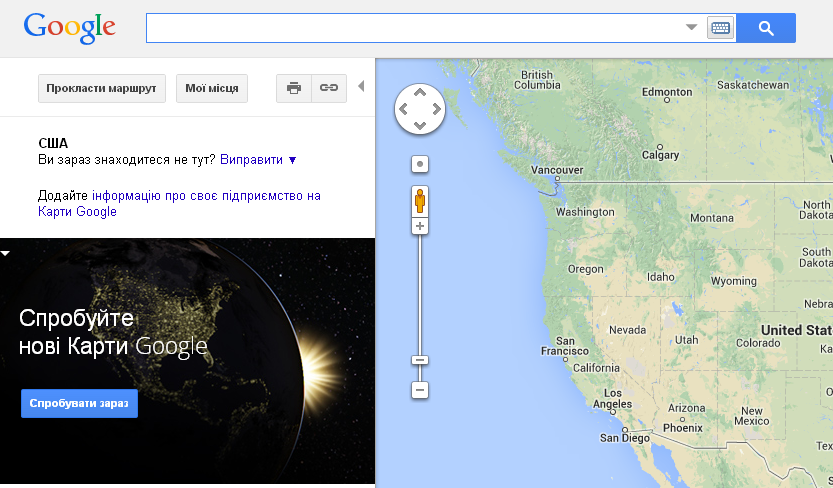
Task: Open the on-screen keyboard input tool
Action: [x=720, y=28]
